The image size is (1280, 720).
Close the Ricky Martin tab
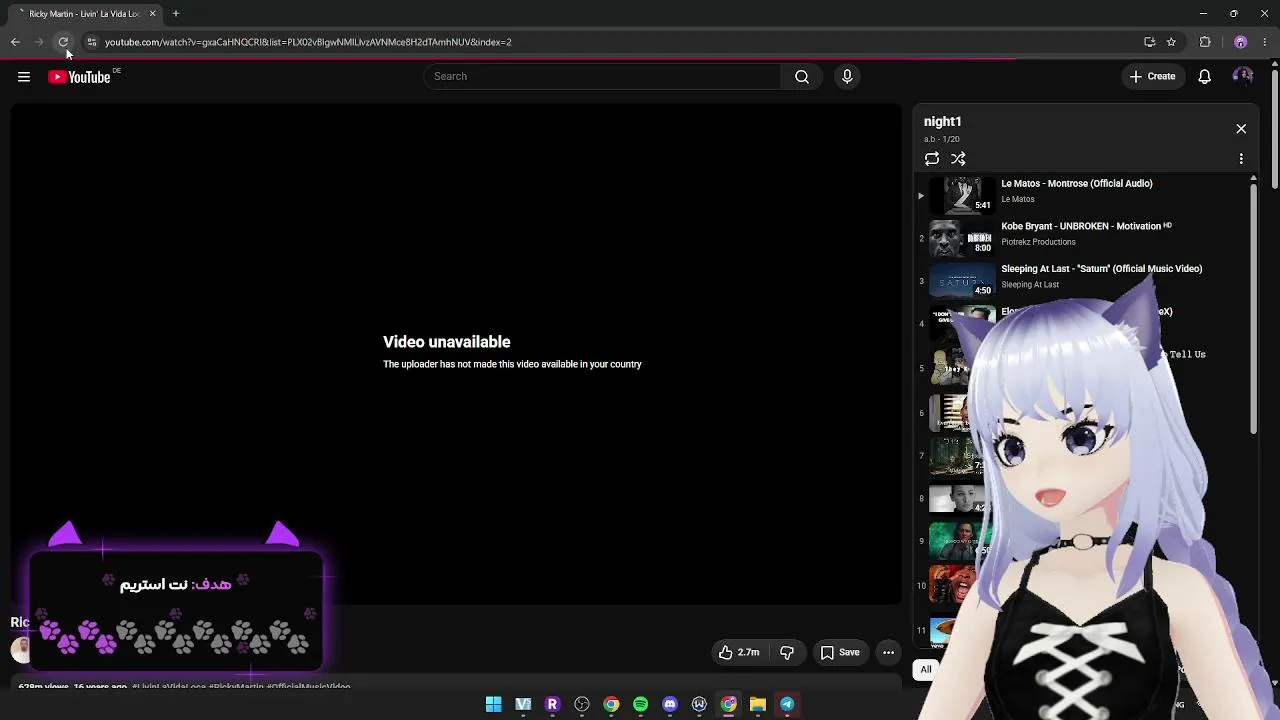click(152, 14)
